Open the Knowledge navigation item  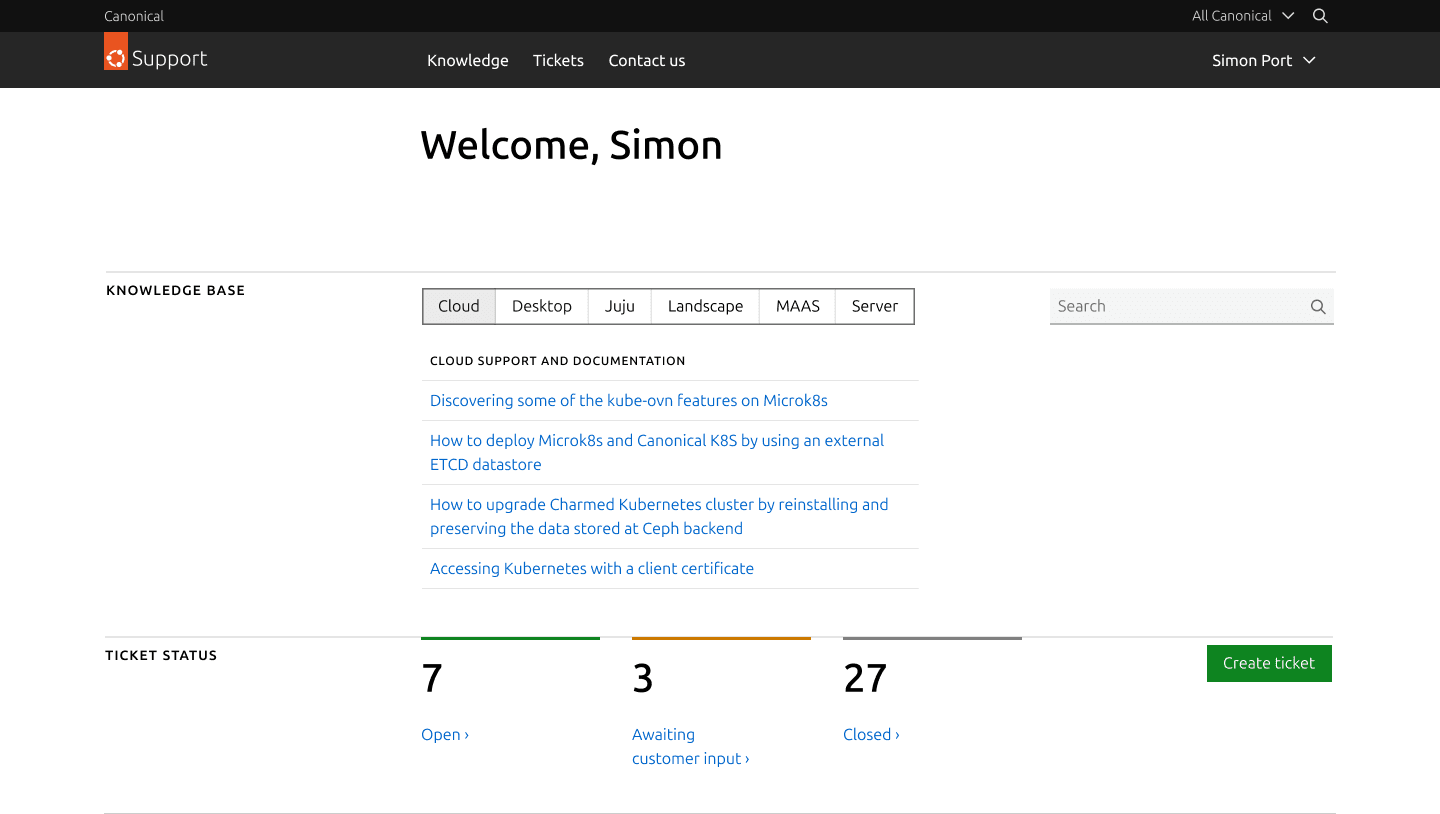(468, 60)
